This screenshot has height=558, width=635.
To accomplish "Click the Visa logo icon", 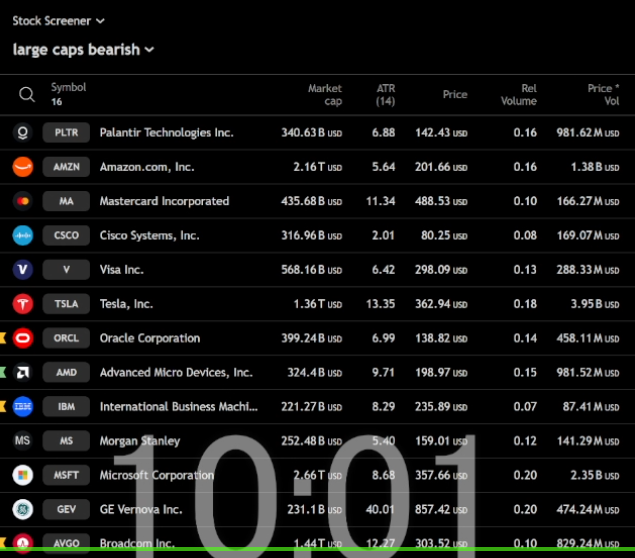I will tap(23, 270).
